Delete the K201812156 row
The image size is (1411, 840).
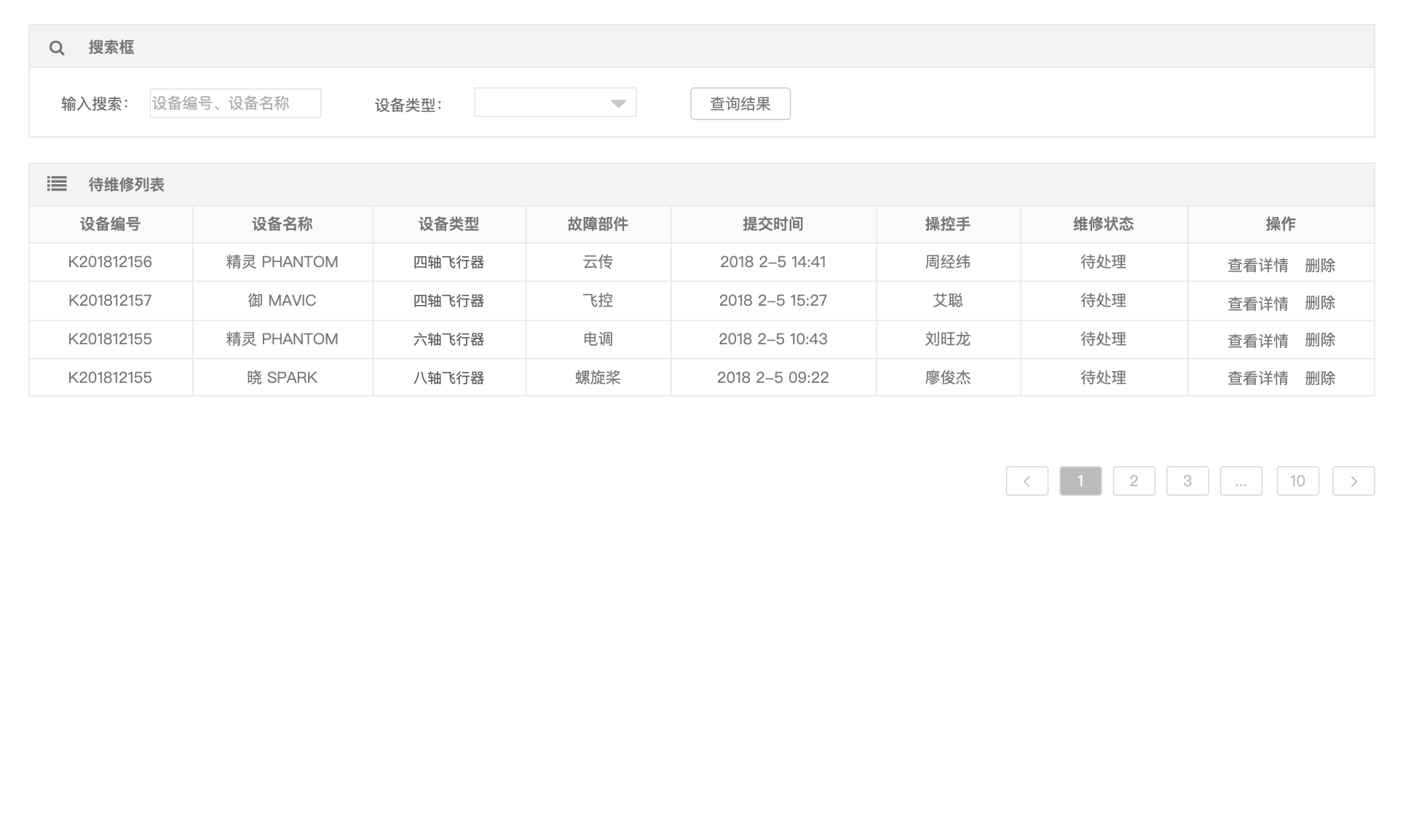tap(1319, 265)
